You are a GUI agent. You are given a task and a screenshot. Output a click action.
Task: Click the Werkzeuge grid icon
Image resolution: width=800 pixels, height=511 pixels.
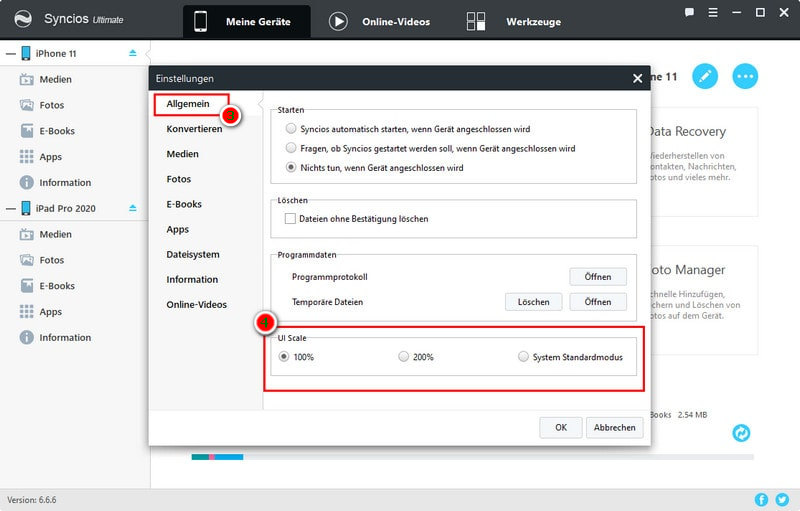click(x=476, y=21)
